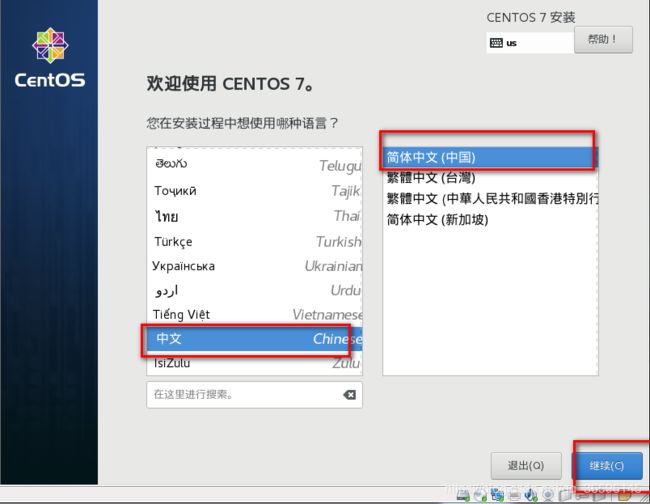Select ไทย Thai language row
Viewport: 650px width, 504px height.
[x=254, y=216]
